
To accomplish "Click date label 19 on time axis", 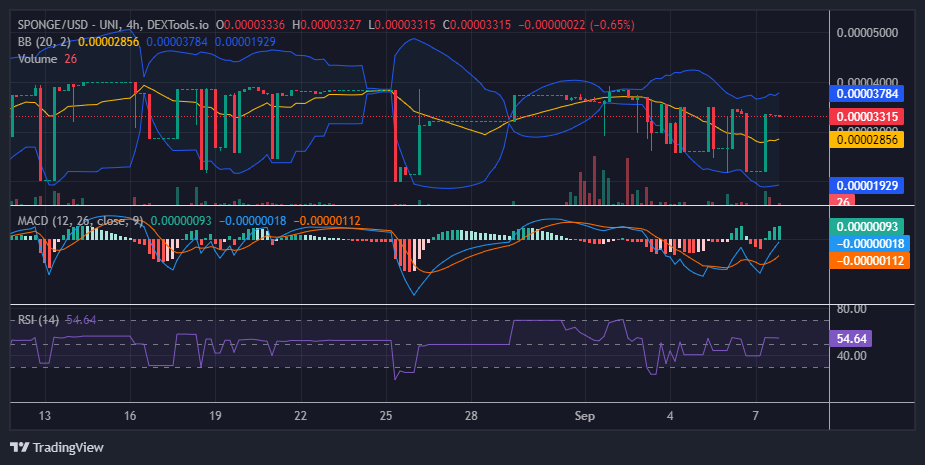I will tap(215, 415).
